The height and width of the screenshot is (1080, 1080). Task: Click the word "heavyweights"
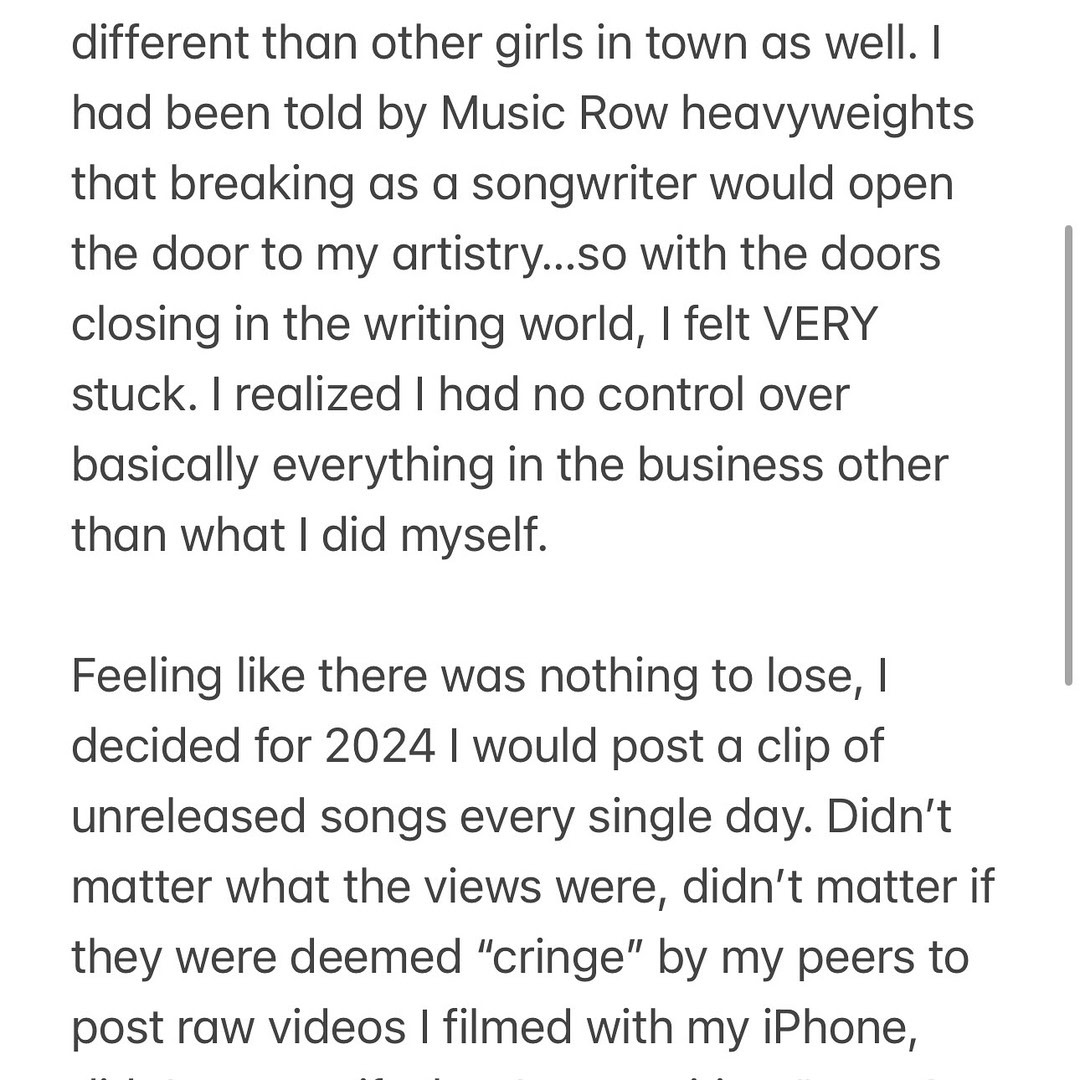point(828,114)
